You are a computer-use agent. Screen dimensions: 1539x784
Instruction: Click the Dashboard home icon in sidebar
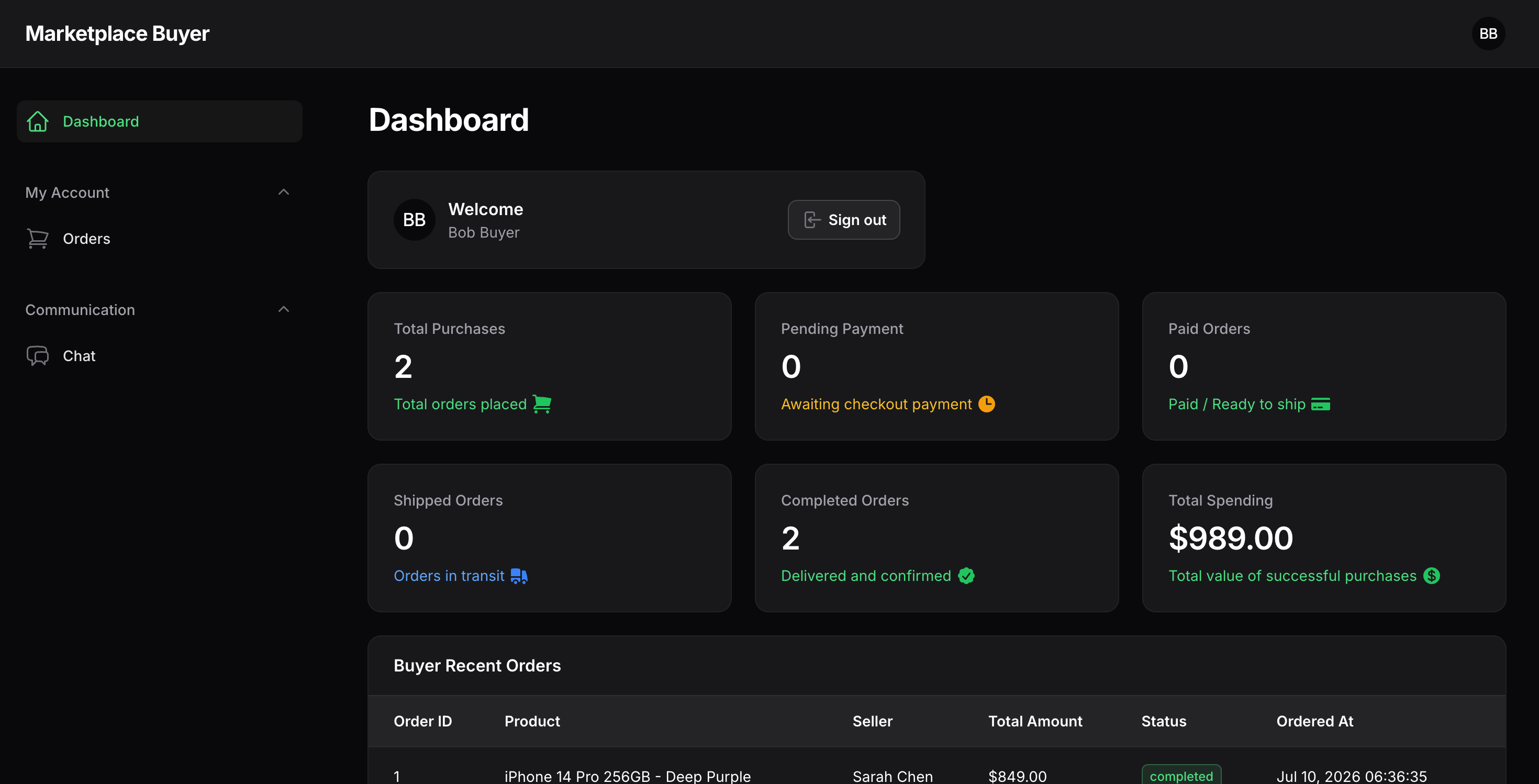click(38, 121)
